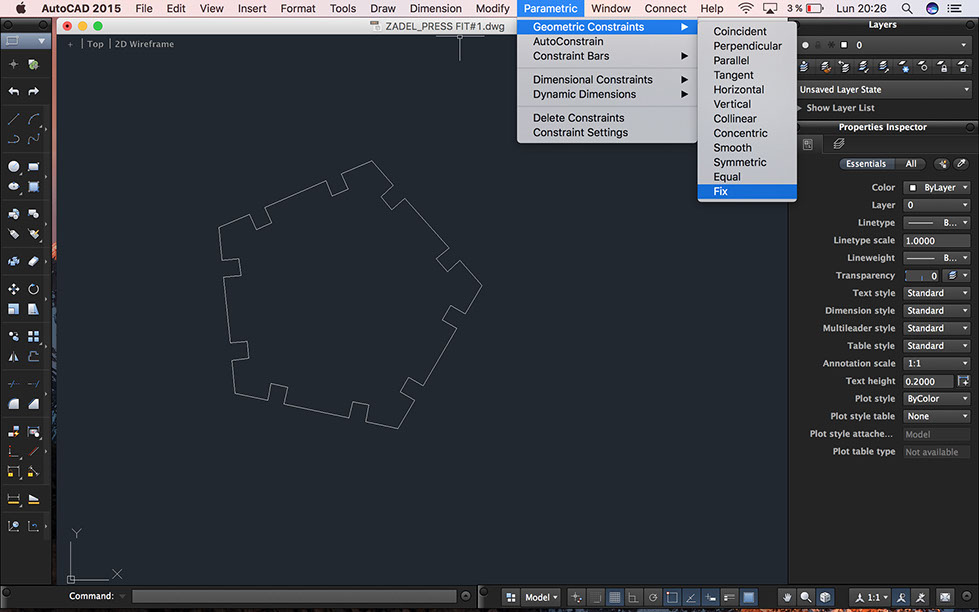
Task: Toggle grid display in status bar
Action: point(615,597)
